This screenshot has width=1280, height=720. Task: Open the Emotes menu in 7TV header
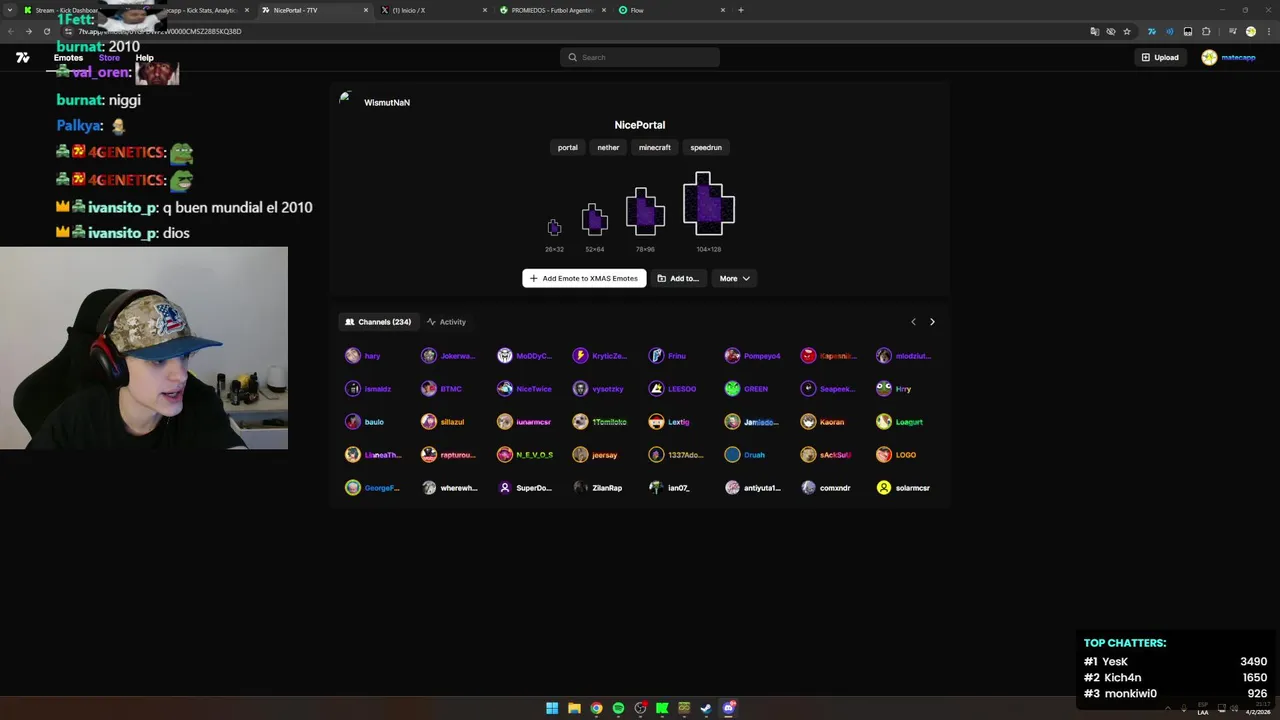point(68,58)
